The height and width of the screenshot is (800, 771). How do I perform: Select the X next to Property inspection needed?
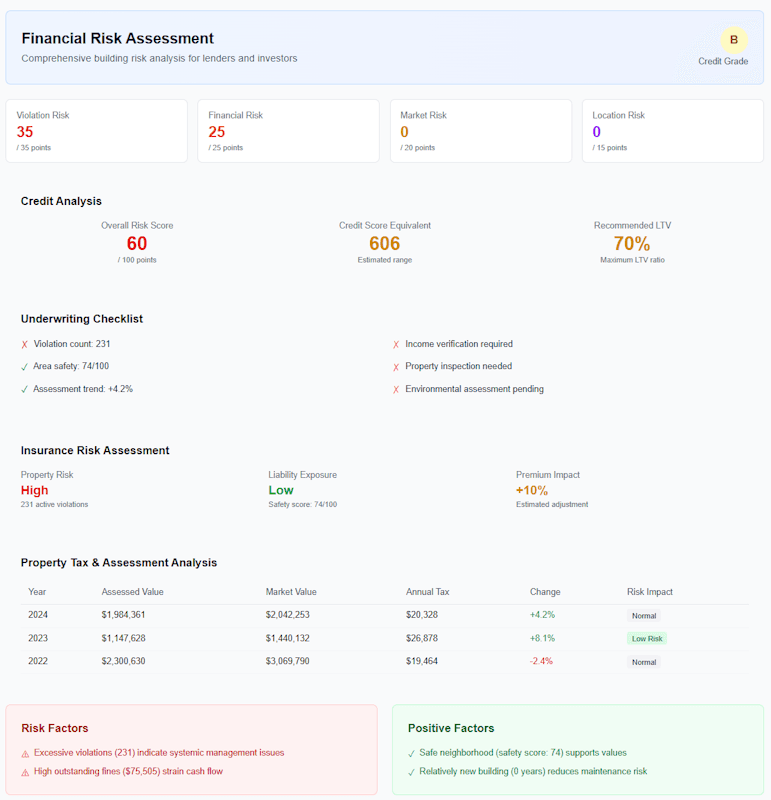click(x=397, y=366)
